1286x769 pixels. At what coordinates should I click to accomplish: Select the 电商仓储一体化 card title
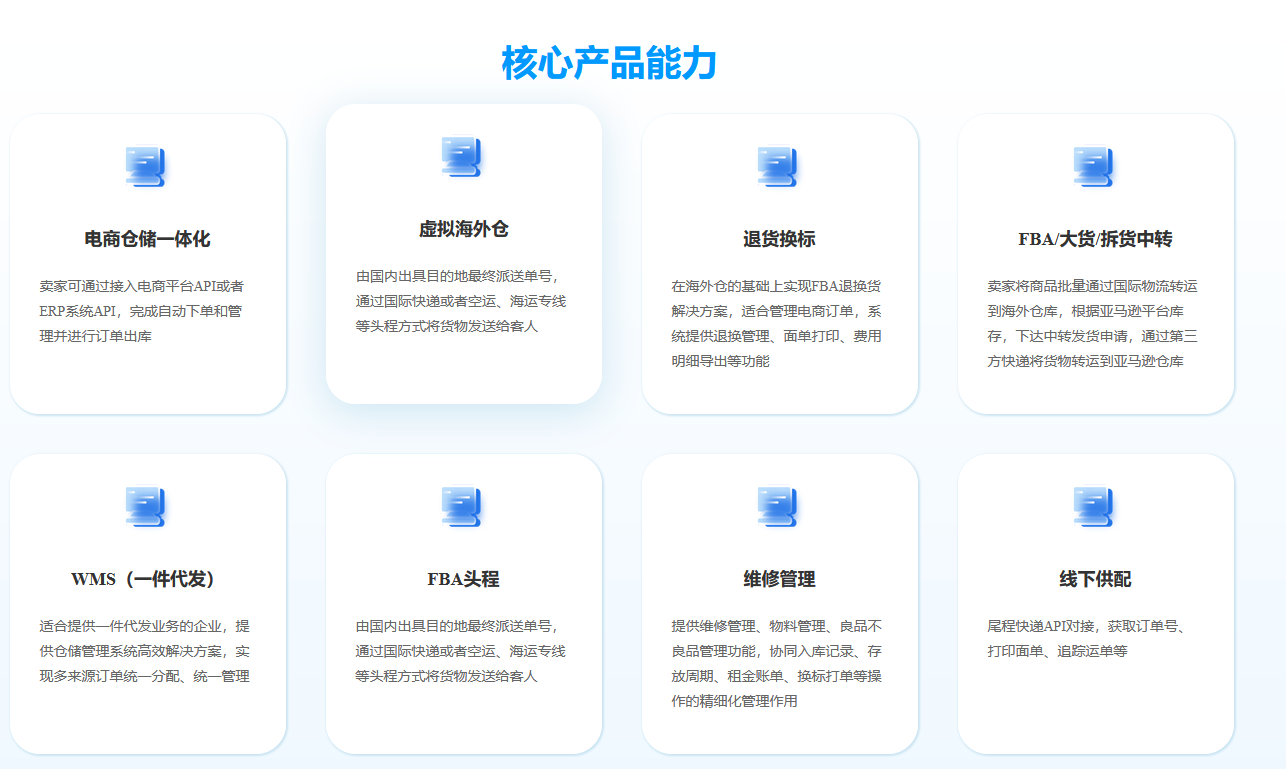coord(147,239)
